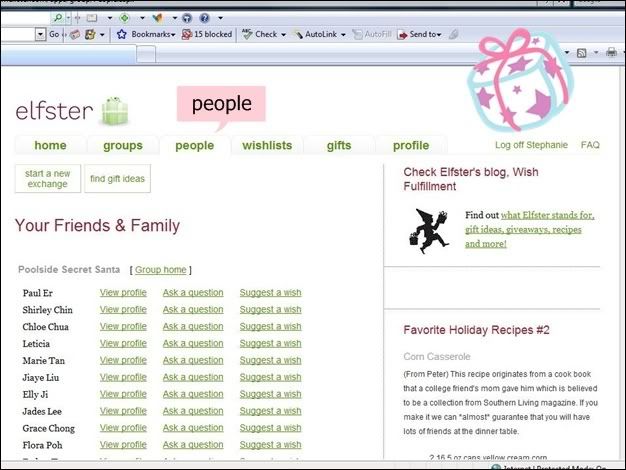626x470 pixels.
Task: Select the people tab
Action: click(194, 145)
